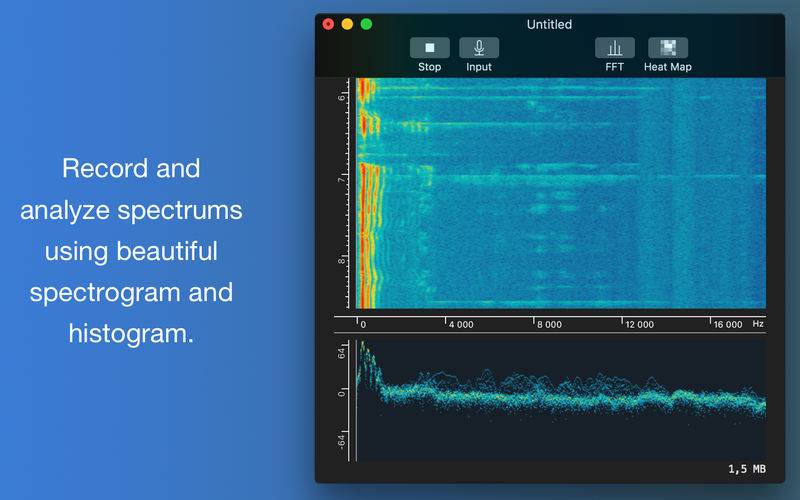Click the 4 000 frequency axis label
Viewport: 800px width, 500px height.
(x=461, y=324)
